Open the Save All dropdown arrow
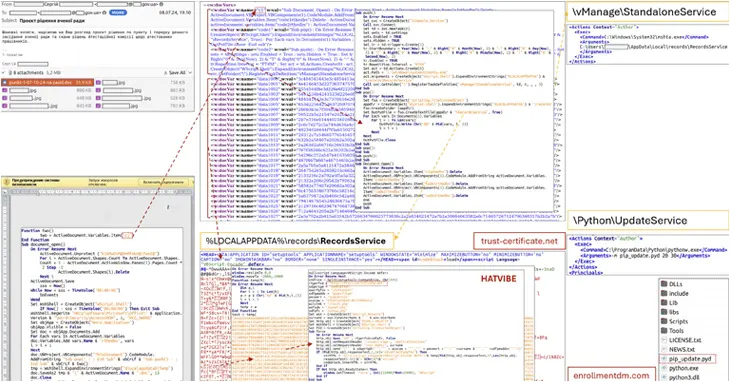The image size is (730, 382). pyautogui.click(x=190, y=73)
